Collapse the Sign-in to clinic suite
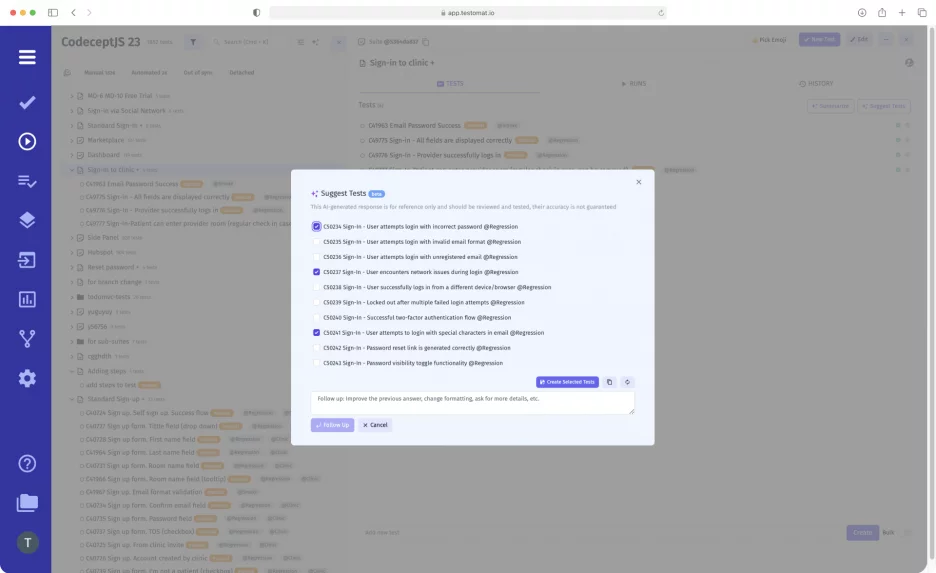This screenshot has width=936, height=573. coord(72,170)
